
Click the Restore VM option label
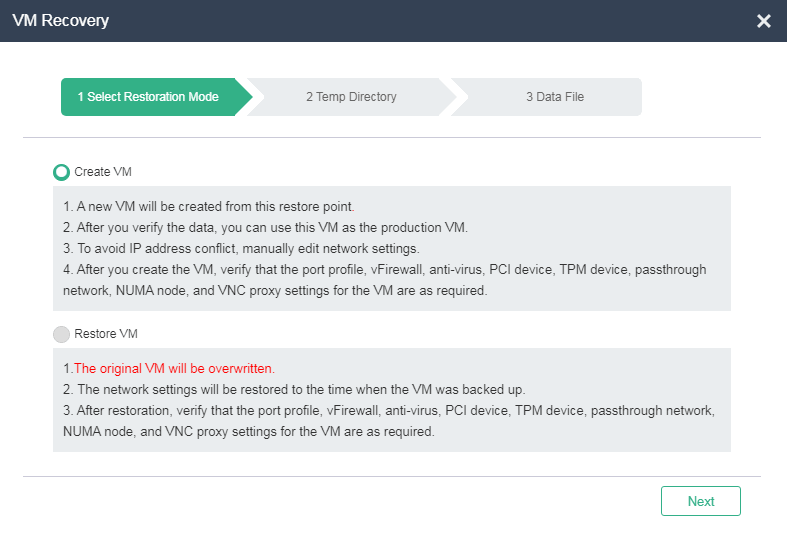click(106, 334)
